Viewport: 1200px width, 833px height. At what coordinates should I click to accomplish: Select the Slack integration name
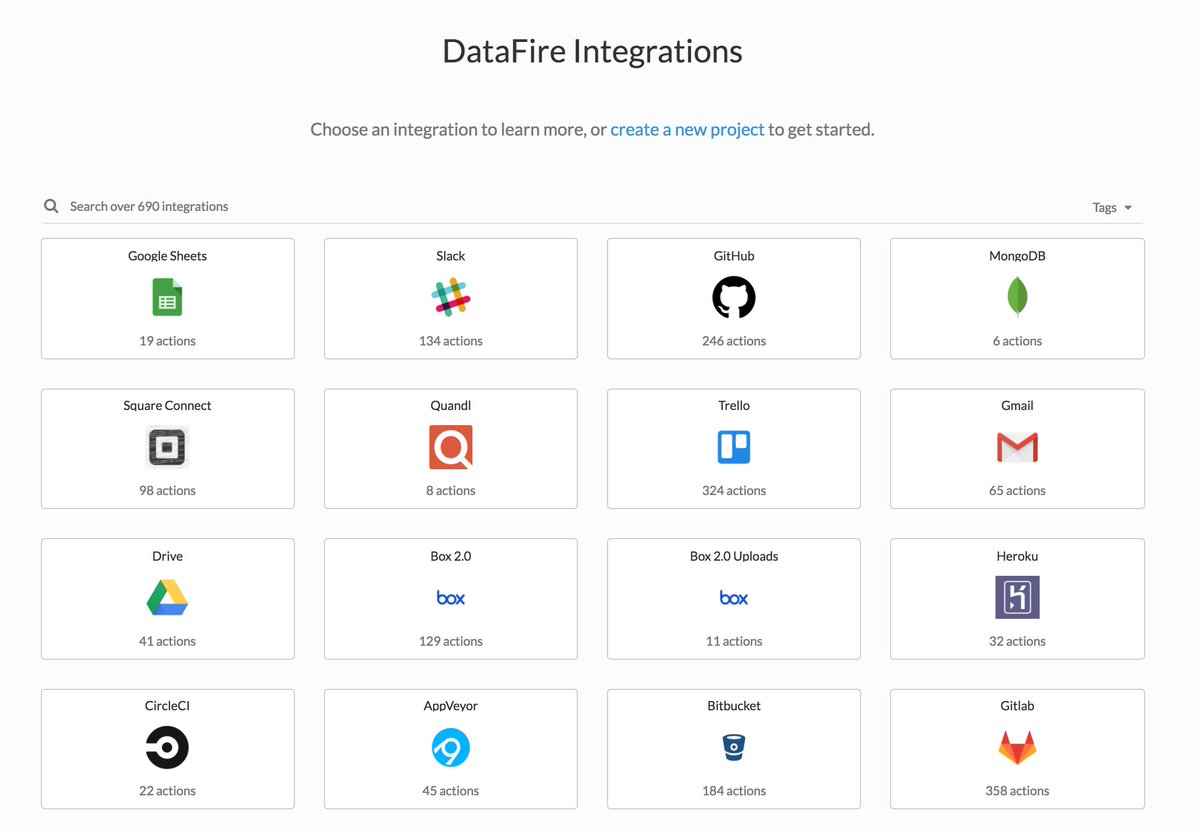coord(451,256)
